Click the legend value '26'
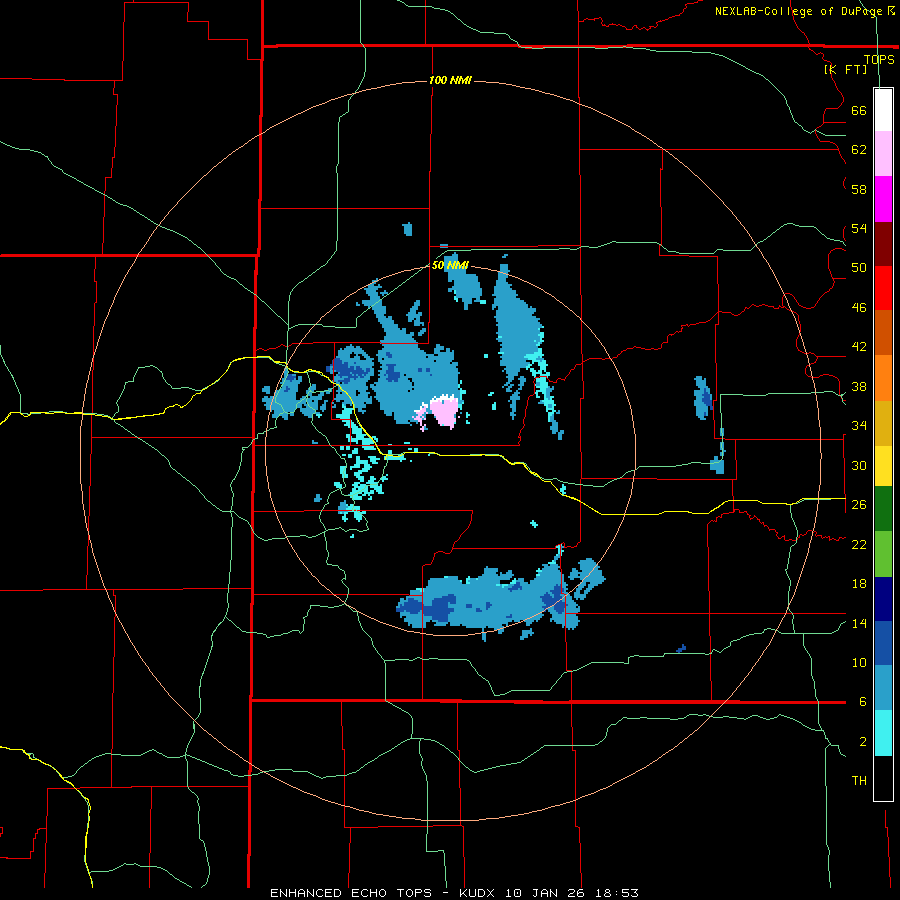The width and height of the screenshot is (900, 900). 859,505
